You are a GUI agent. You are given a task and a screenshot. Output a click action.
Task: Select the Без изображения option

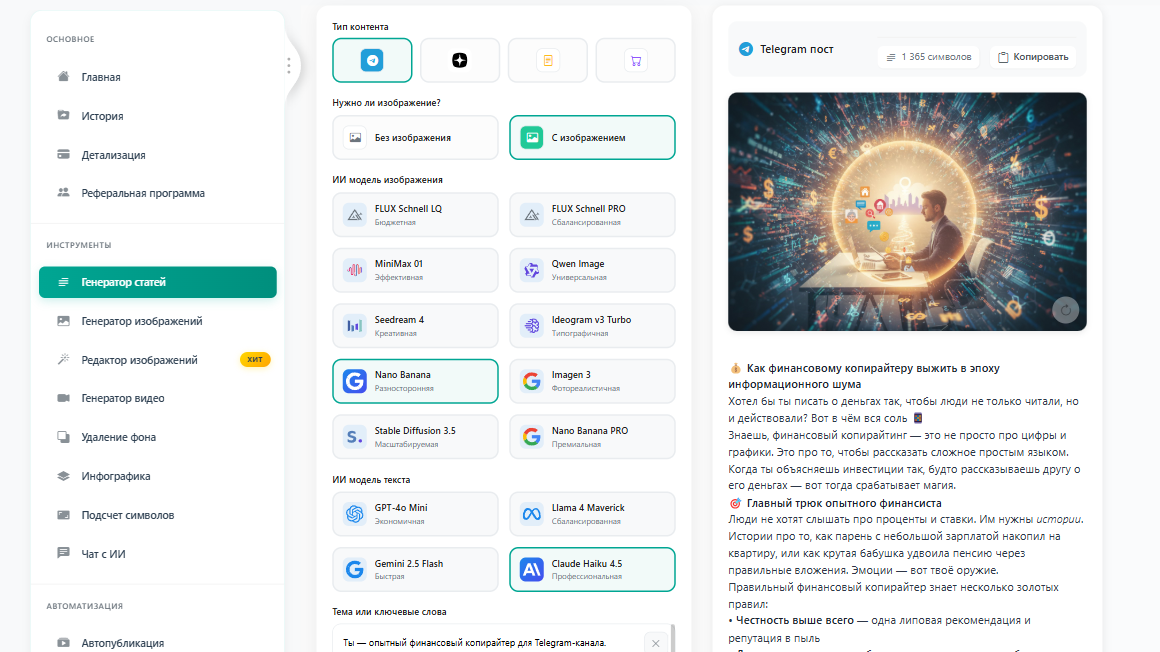pyautogui.click(x=414, y=138)
